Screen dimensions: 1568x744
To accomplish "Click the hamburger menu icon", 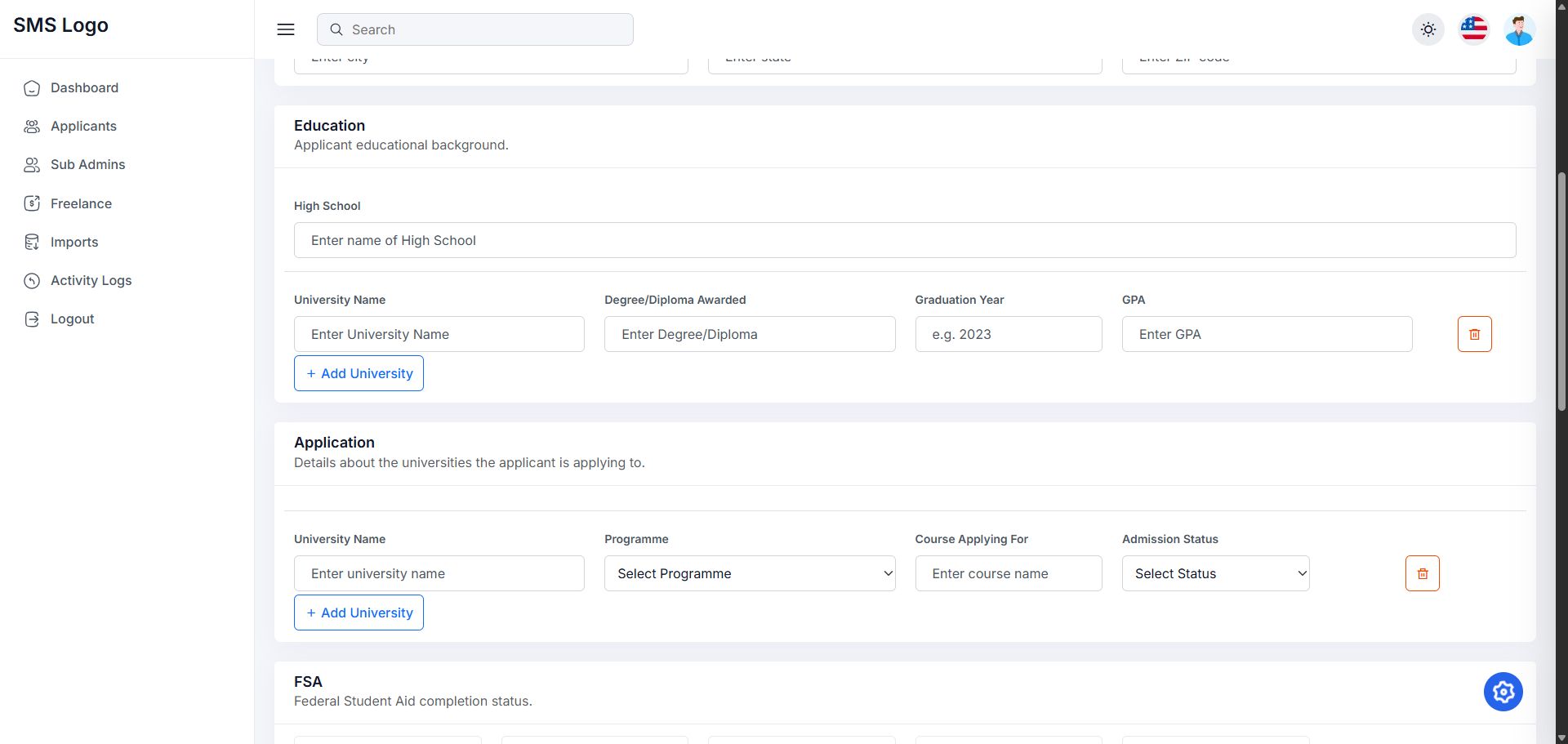I will 286,29.
